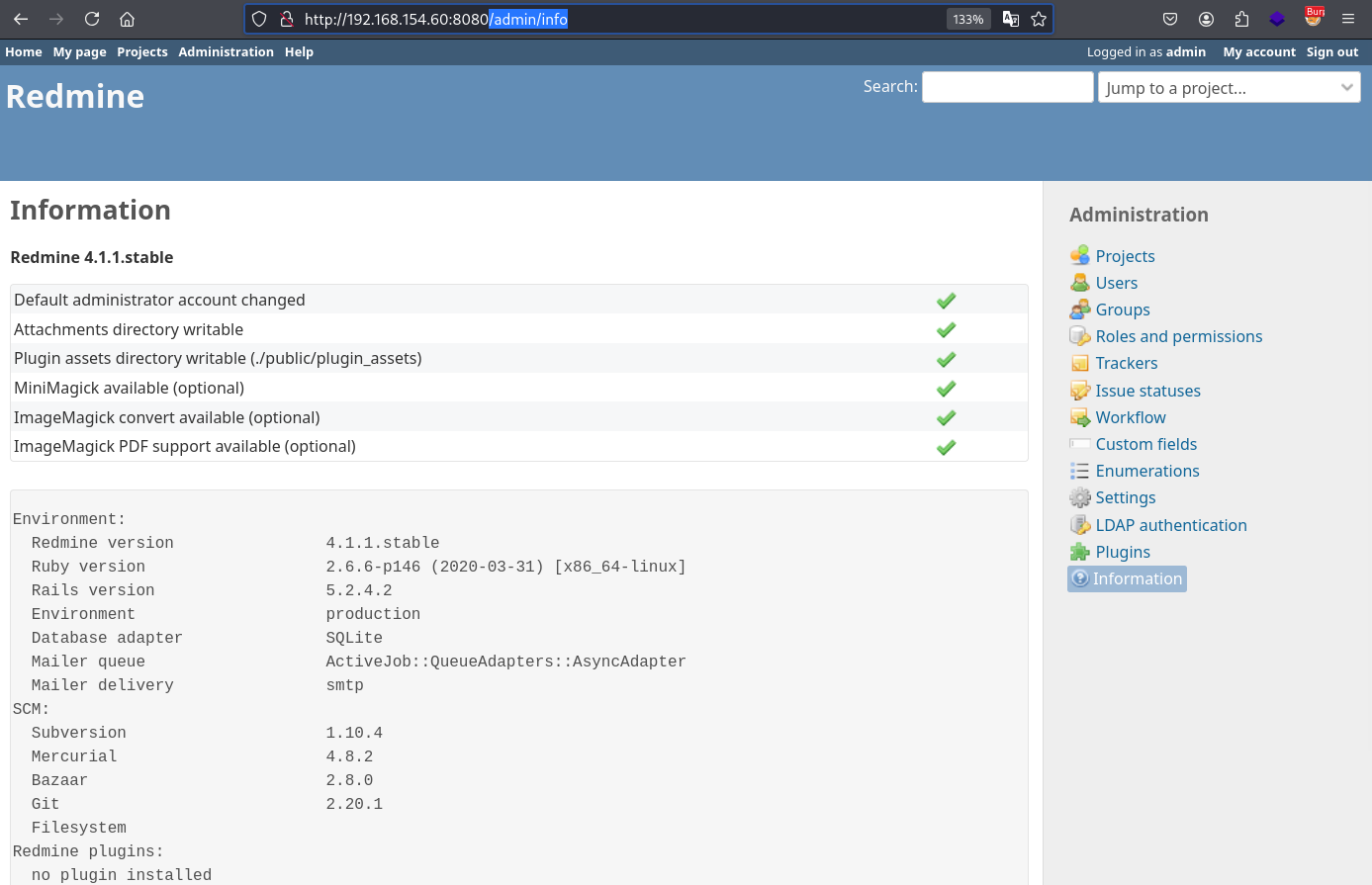This screenshot has height=885, width=1372.
Task: Open the admin user profile link
Action: (1186, 51)
